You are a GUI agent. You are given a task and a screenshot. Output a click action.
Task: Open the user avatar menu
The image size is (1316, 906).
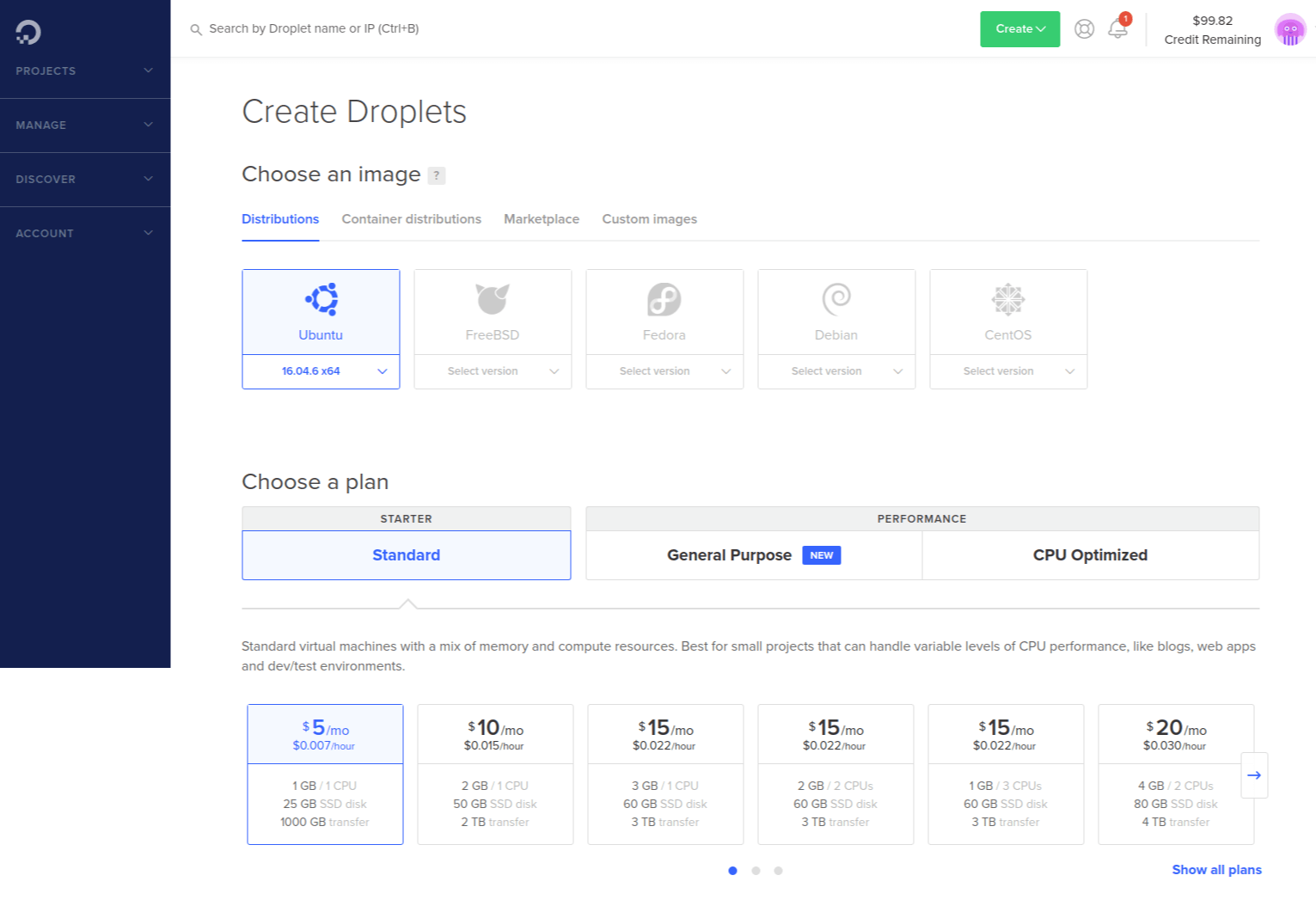click(x=1290, y=29)
